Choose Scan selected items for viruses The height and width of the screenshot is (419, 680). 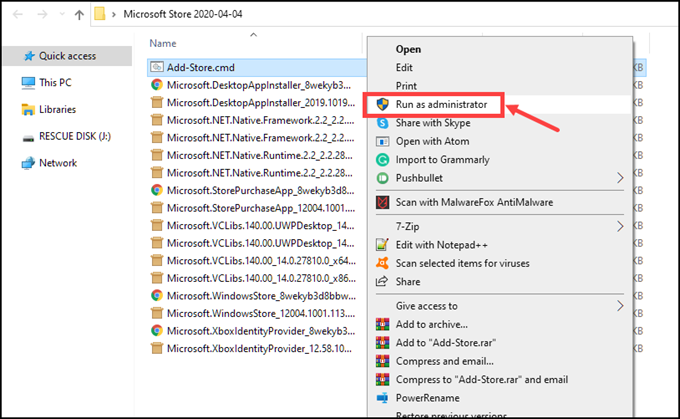click(462, 264)
